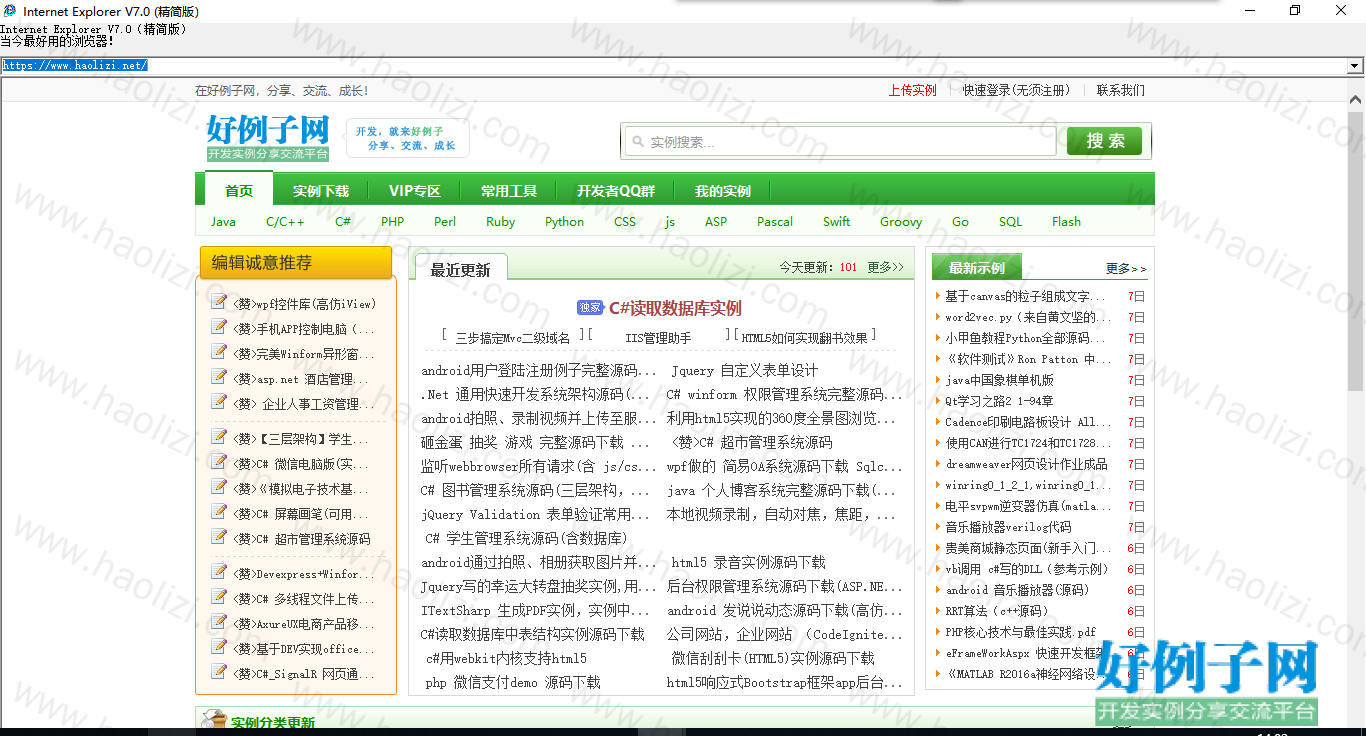Click the edit icon beside asp.net 酒店管理
The image size is (1366, 736).
(x=219, y=376)
